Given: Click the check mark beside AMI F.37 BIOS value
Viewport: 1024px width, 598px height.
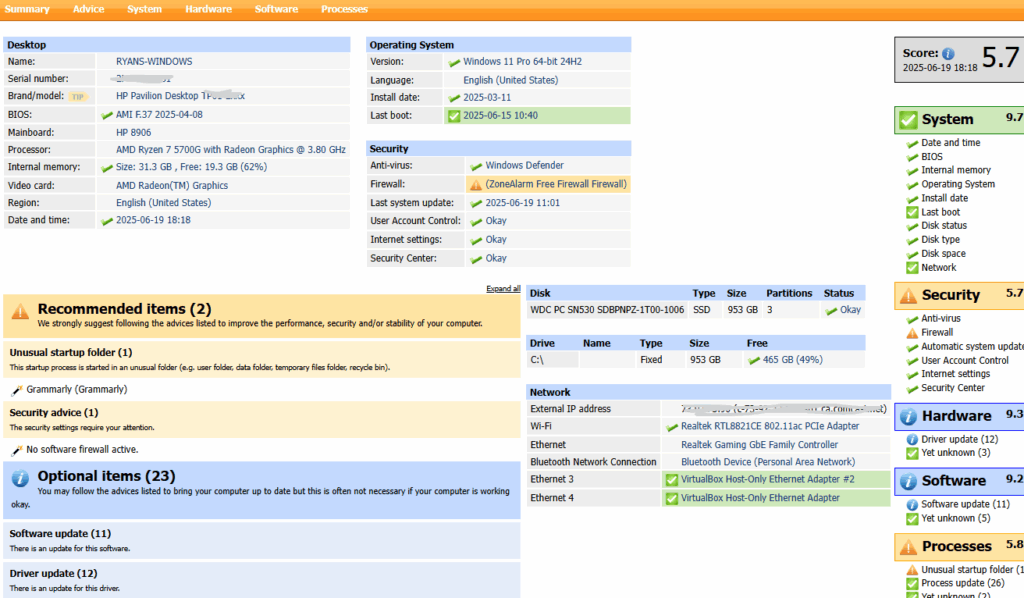Looking at the screenshot, I should (x=107, y=116).
